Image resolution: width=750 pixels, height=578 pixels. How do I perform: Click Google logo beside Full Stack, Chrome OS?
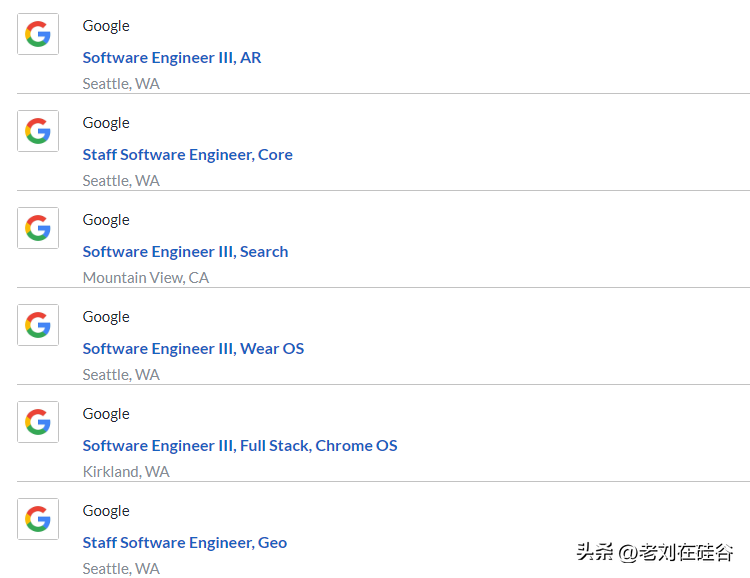[x=38, y=422]
